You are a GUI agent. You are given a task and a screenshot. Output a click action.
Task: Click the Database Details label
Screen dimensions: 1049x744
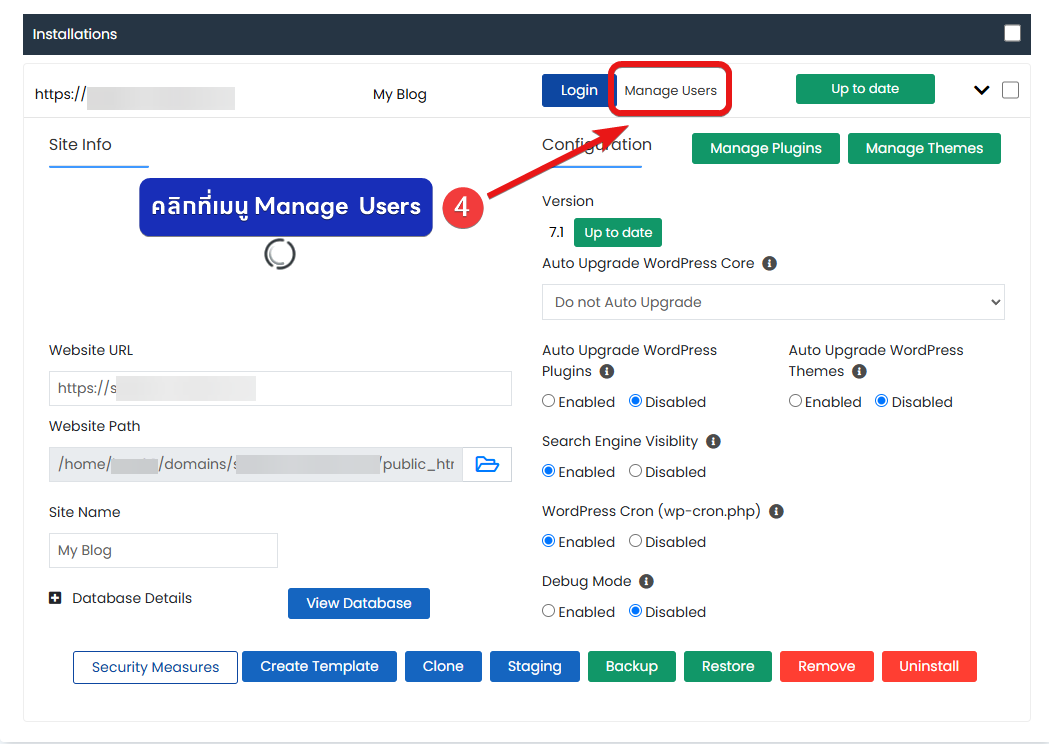(x=132, y=598)
